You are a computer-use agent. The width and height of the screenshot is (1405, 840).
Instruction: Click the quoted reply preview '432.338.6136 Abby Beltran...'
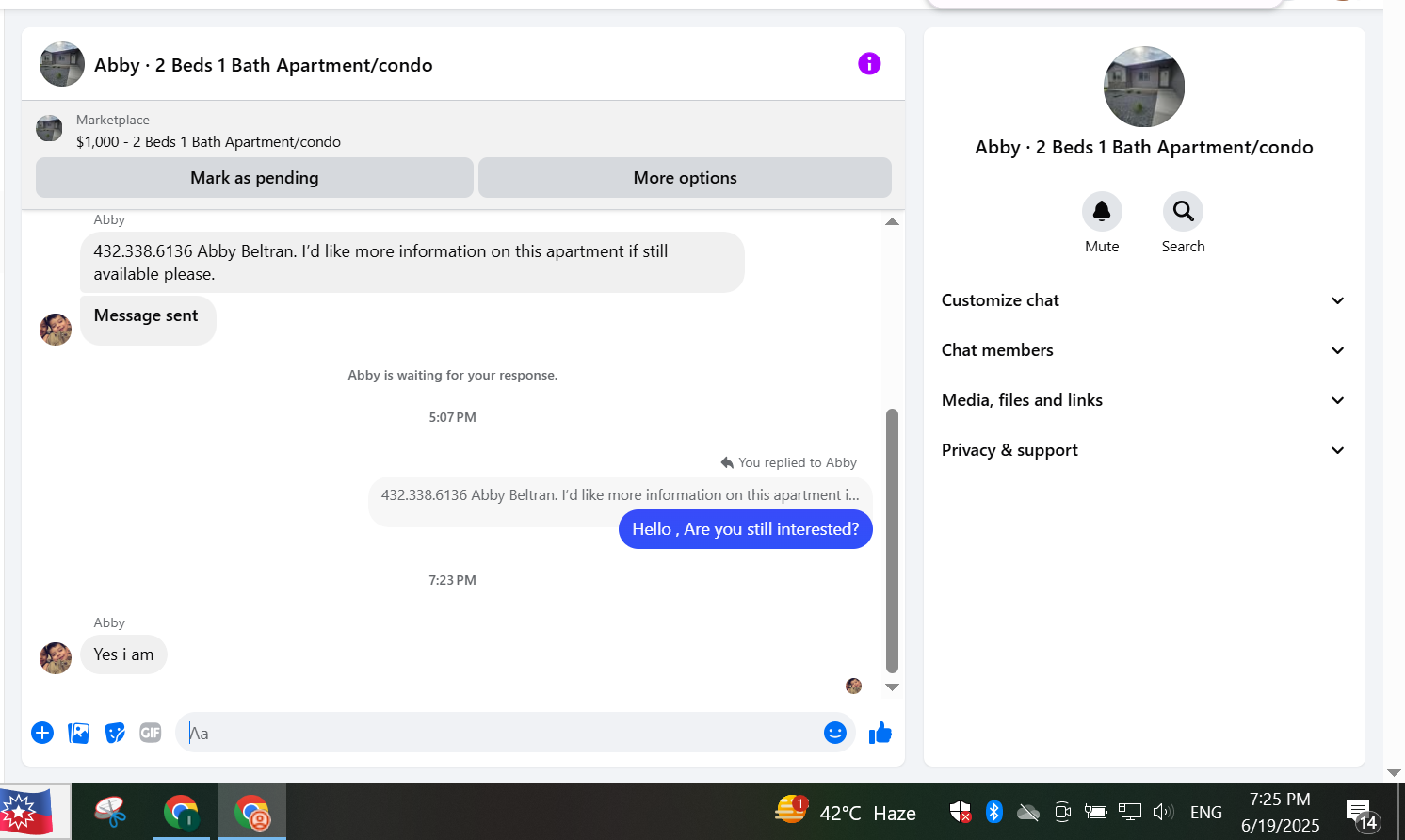tap(621, 495)
